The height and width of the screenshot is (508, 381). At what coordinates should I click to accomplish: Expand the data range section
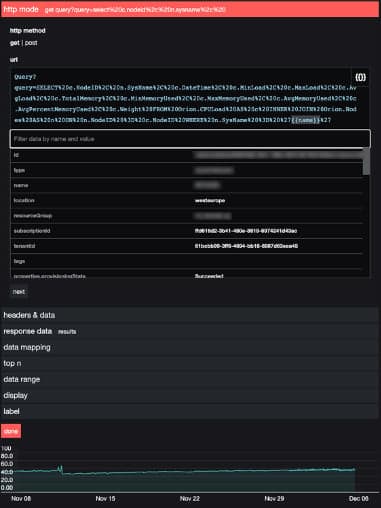(190, 379)
